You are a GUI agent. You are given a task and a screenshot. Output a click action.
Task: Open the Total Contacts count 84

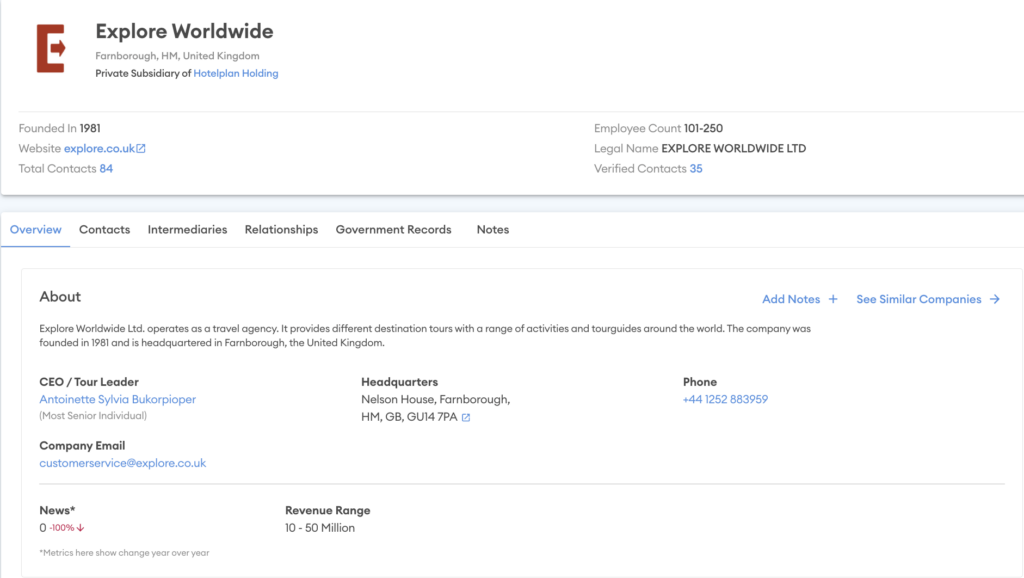pyautogui.click(x=106, y=169)
